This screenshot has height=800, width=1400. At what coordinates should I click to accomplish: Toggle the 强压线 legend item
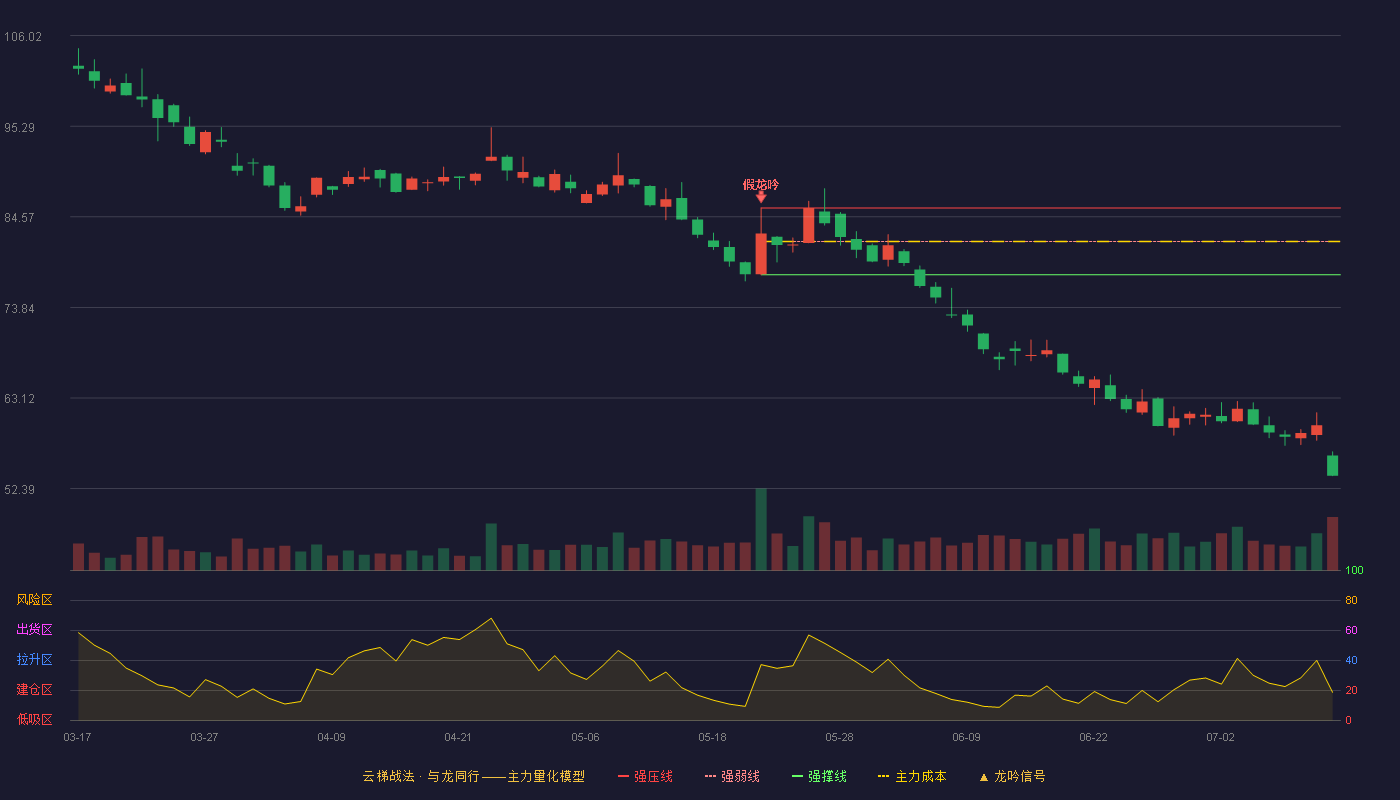tap(645, 776)
